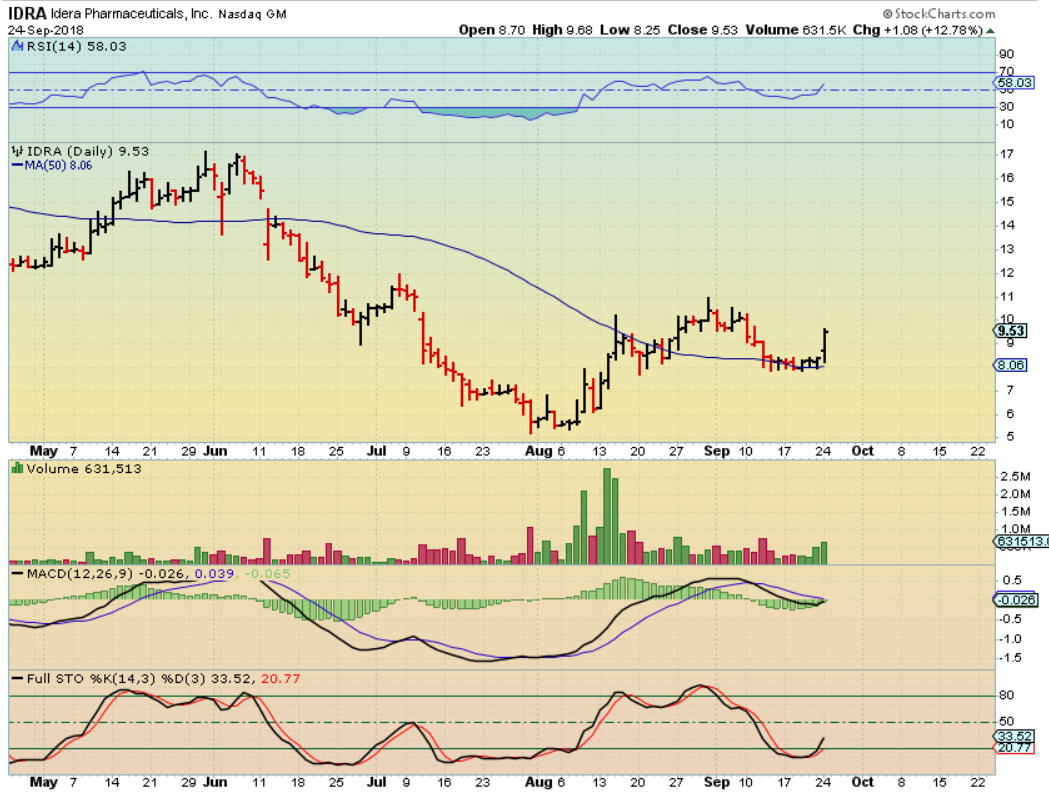Click the blue MA(50) legend line marker

[x=17, y=165]
